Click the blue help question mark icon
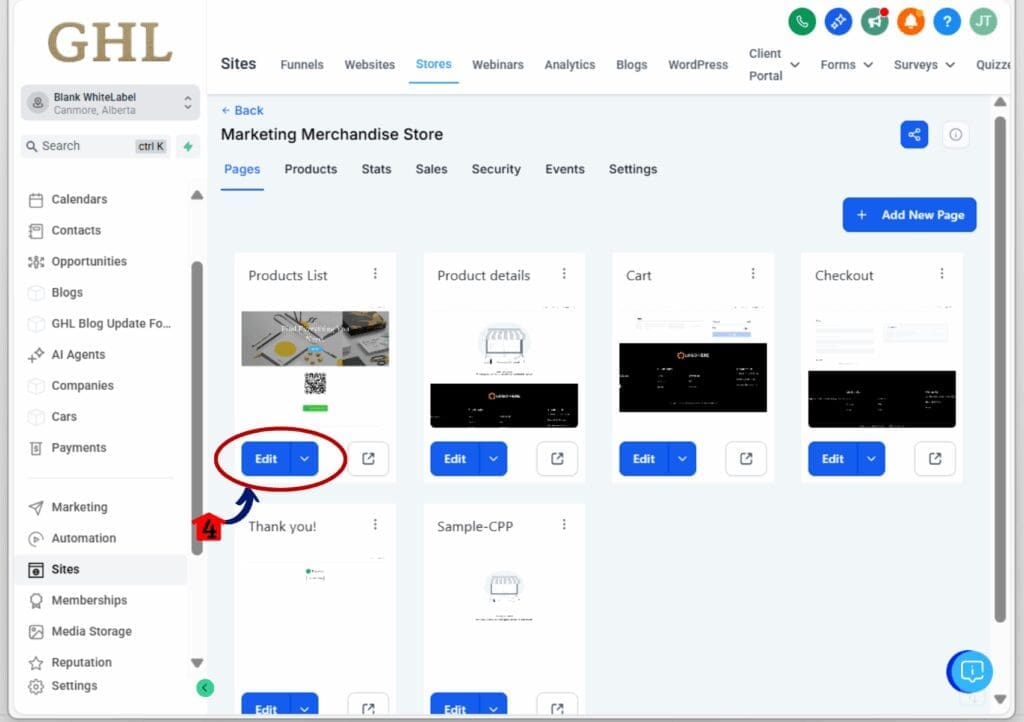This screenshot has height=722, width=1024. pyautogui.click(x=946, y=21)
